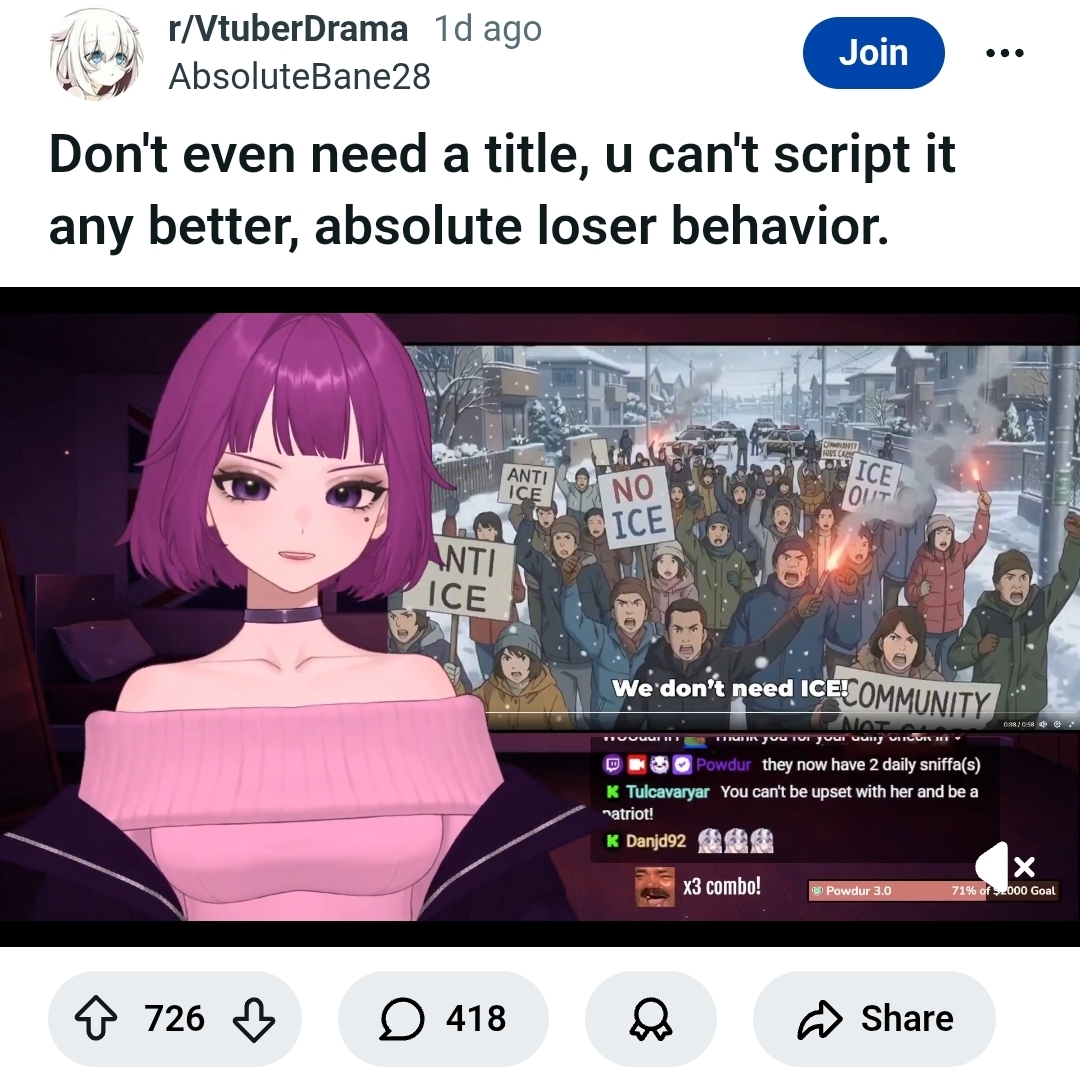Open the 418 comments
Screen dimensions: 1080x1089
[443, 1018]
